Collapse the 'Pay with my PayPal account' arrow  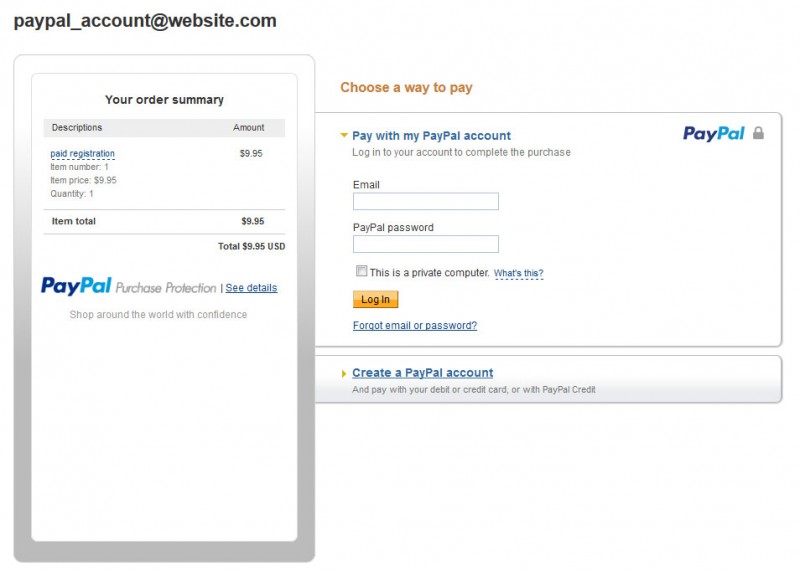[344, 135]
